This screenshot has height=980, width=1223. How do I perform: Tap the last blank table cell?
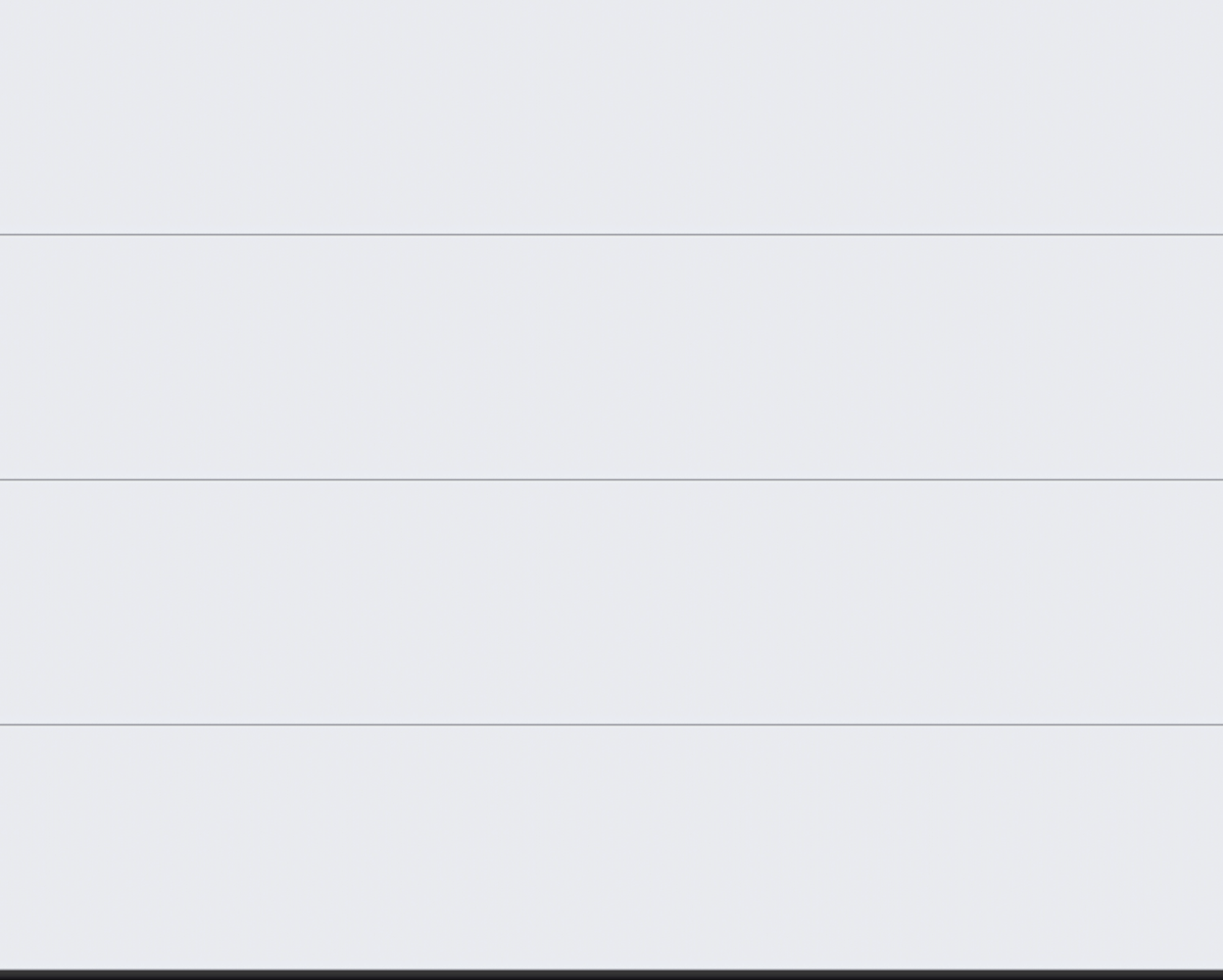pos(611,847)
